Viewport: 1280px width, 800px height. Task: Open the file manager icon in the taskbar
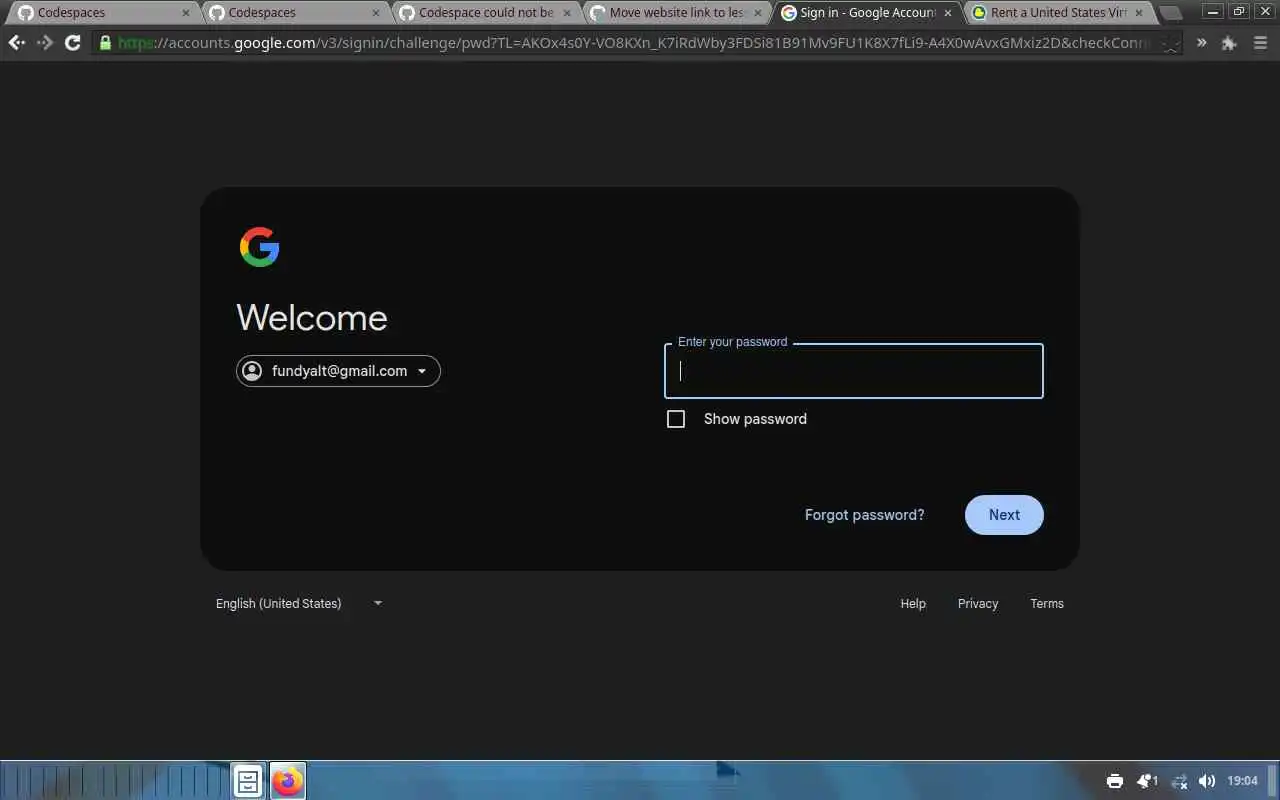(x=248, y=781)
